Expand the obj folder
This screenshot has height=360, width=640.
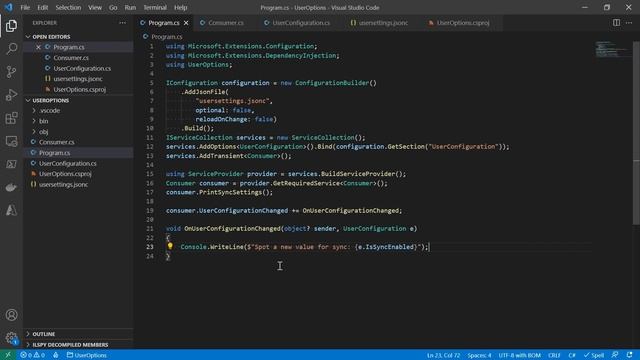pyautogui.click(x=43, y=132)
